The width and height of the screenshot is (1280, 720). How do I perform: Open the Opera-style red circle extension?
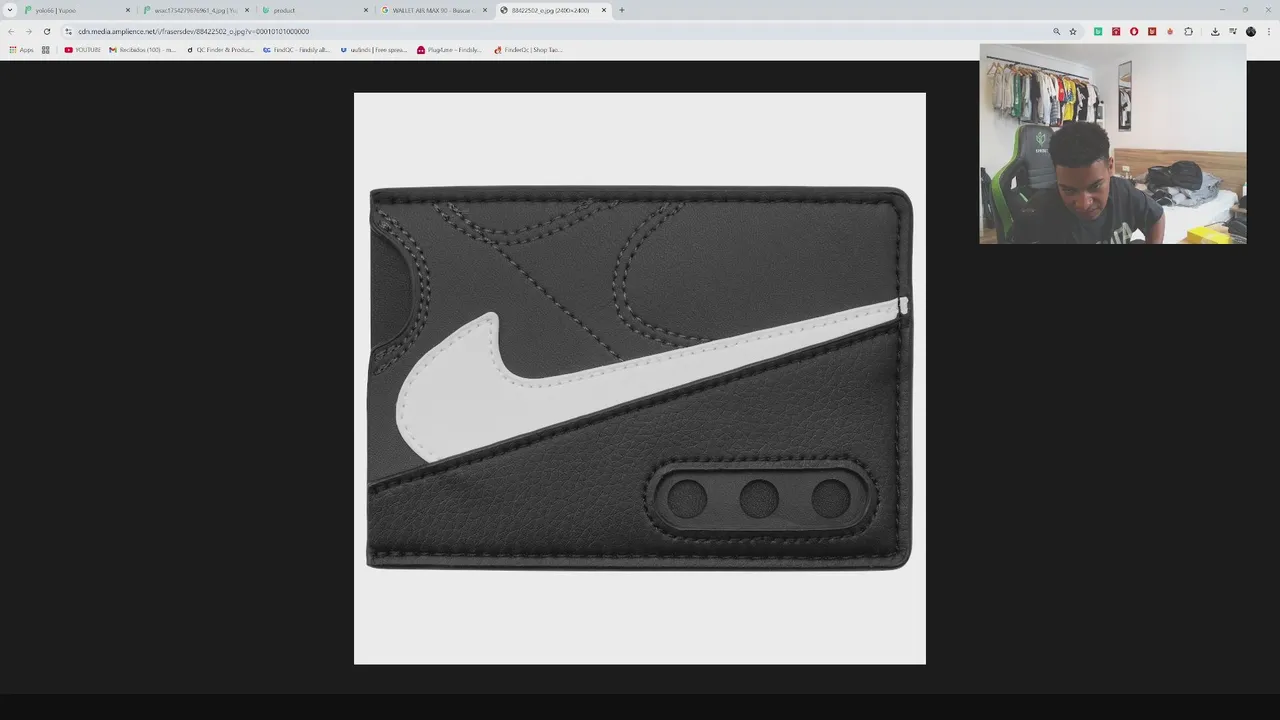click(x=1134, y=31)
